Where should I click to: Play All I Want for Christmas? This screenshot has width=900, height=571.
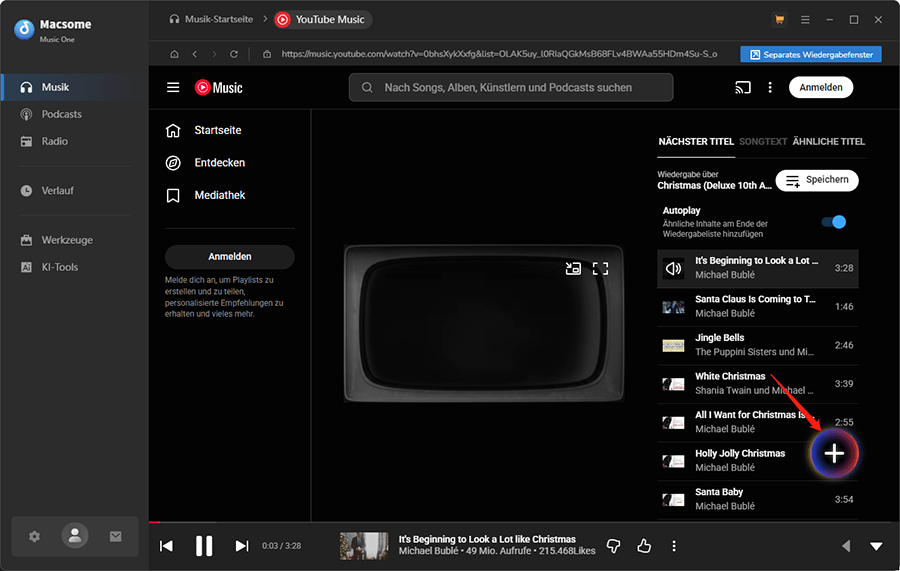(758, 422)
